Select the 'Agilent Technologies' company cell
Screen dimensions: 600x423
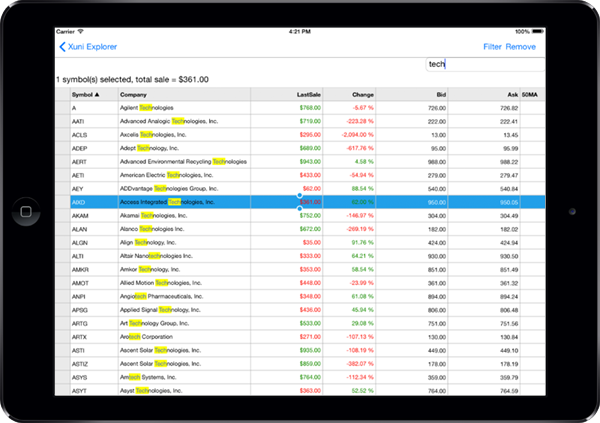(184, 108)
